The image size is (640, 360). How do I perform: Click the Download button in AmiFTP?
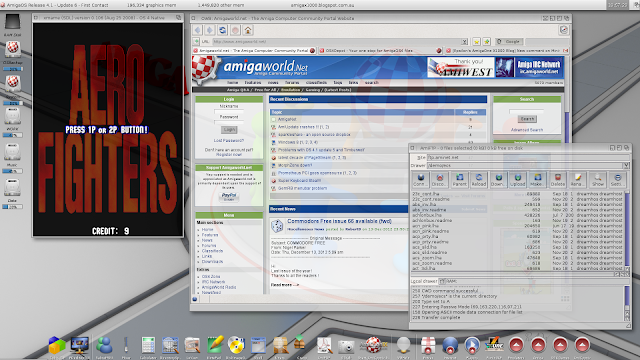click(498, 180)
